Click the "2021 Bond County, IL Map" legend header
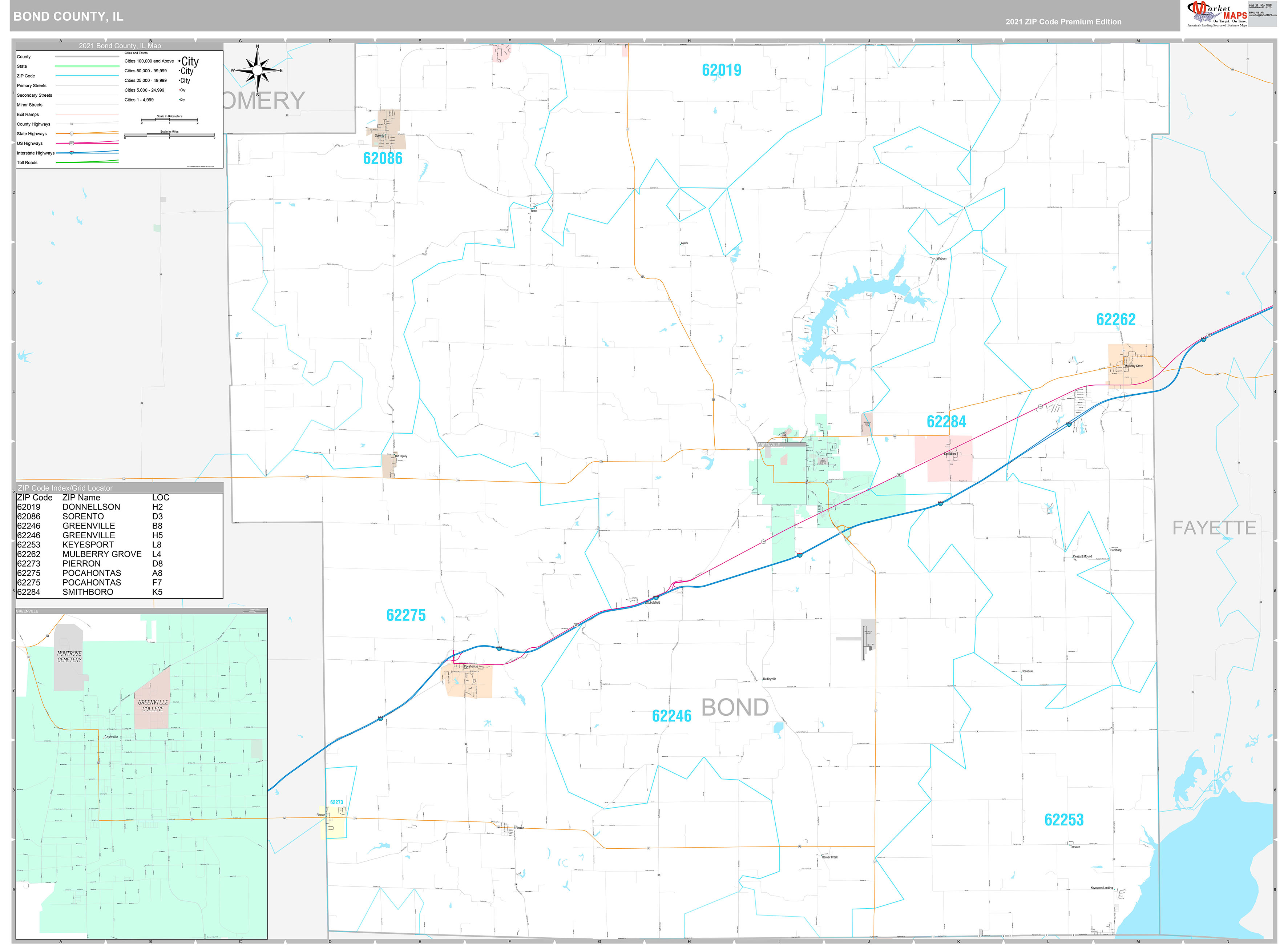The width and height of the screenshot is (1288, 945). click(x=120, y=46)
